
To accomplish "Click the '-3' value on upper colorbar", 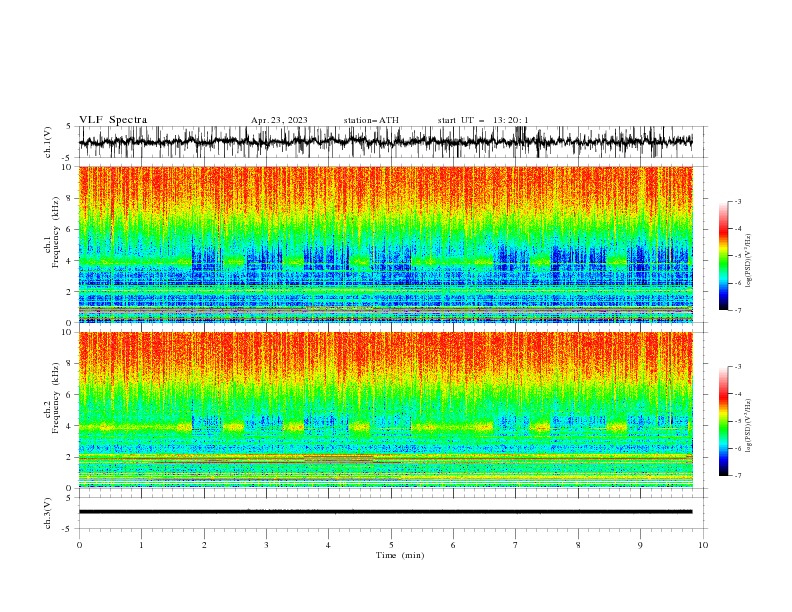I will tap(737, 201).
